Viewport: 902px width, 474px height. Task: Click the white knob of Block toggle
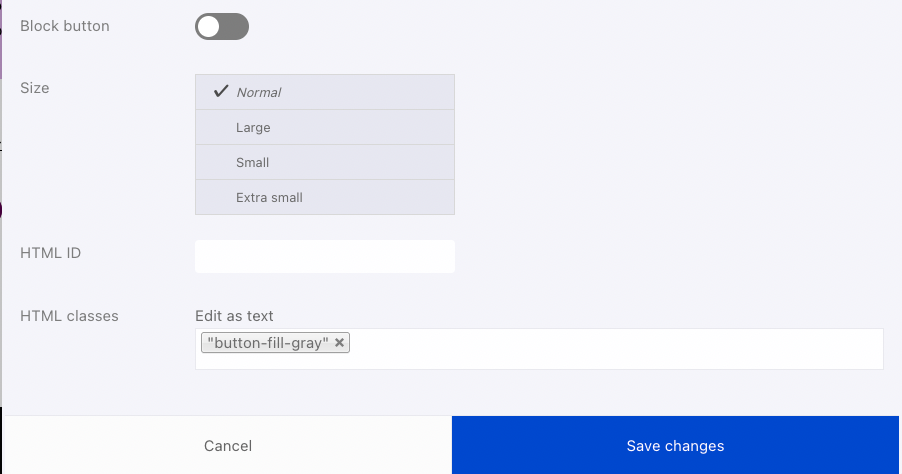coord(209,26)
